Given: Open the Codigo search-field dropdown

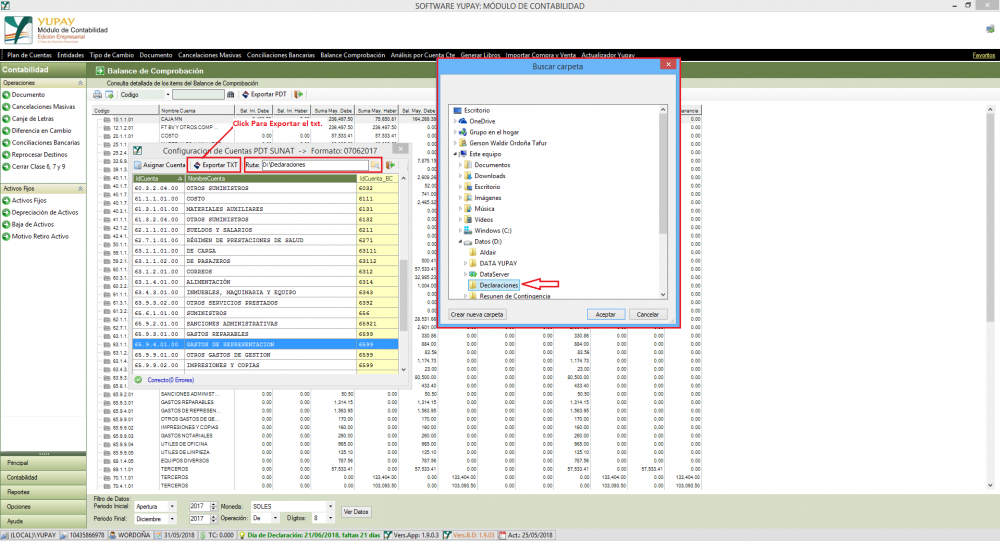Looking at the screenshot, I should pyautogui.click(x=168, y=94).
